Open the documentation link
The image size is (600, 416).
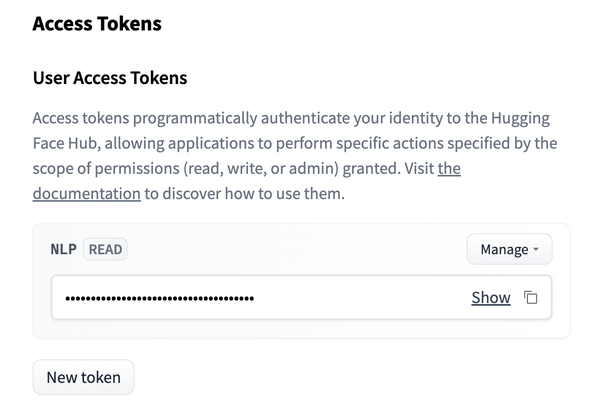pos(86,194)
